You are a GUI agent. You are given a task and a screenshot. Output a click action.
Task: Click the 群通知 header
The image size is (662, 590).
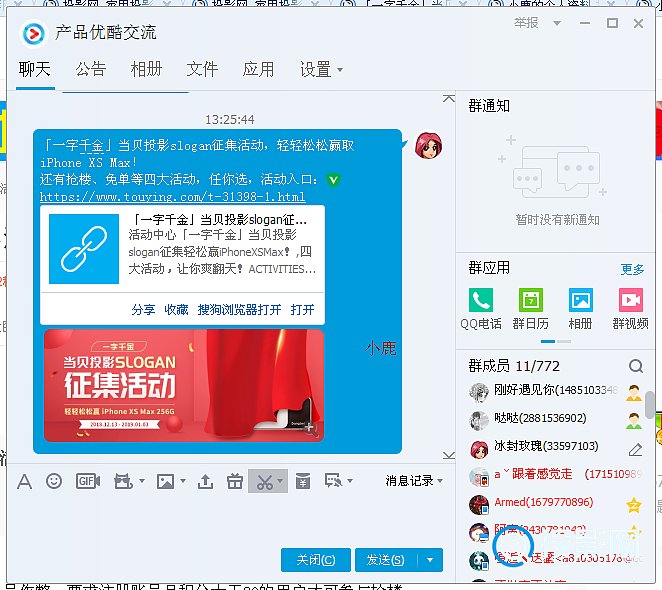[x=489, y=106]
